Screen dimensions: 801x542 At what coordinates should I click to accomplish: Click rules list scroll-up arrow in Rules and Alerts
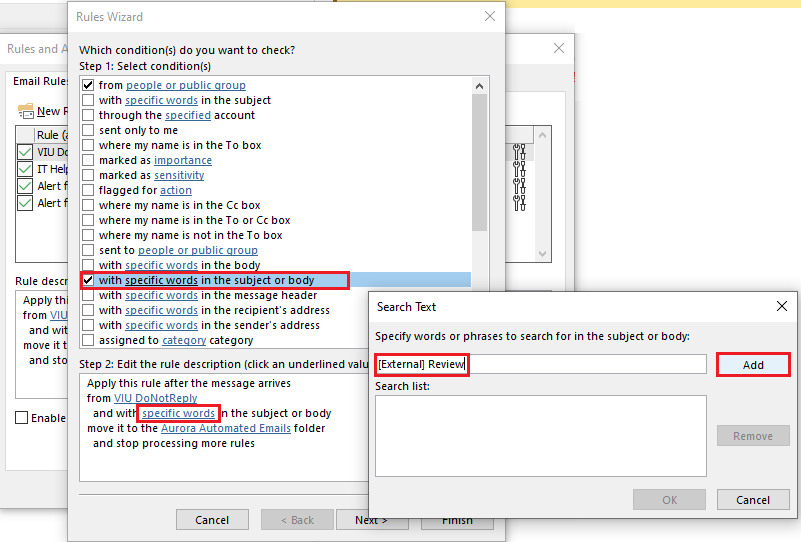coord(543,135)
